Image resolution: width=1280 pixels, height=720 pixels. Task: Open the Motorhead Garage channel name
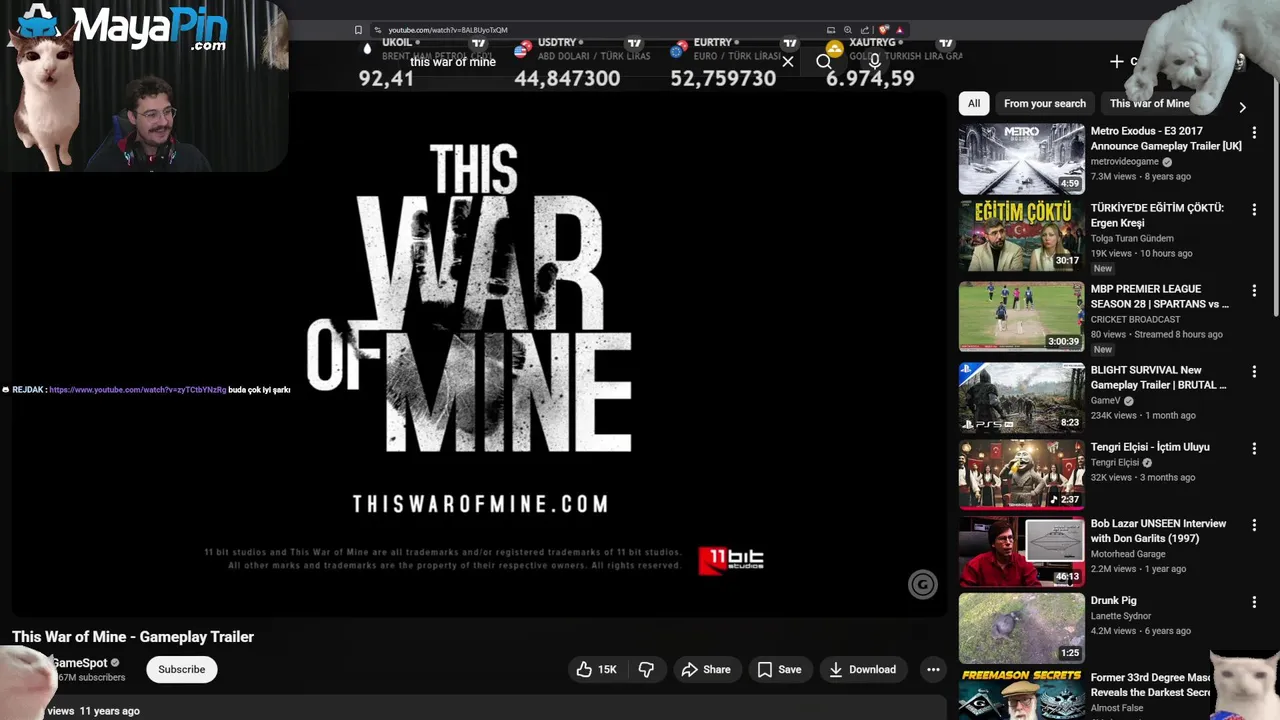pos(1128,554)
